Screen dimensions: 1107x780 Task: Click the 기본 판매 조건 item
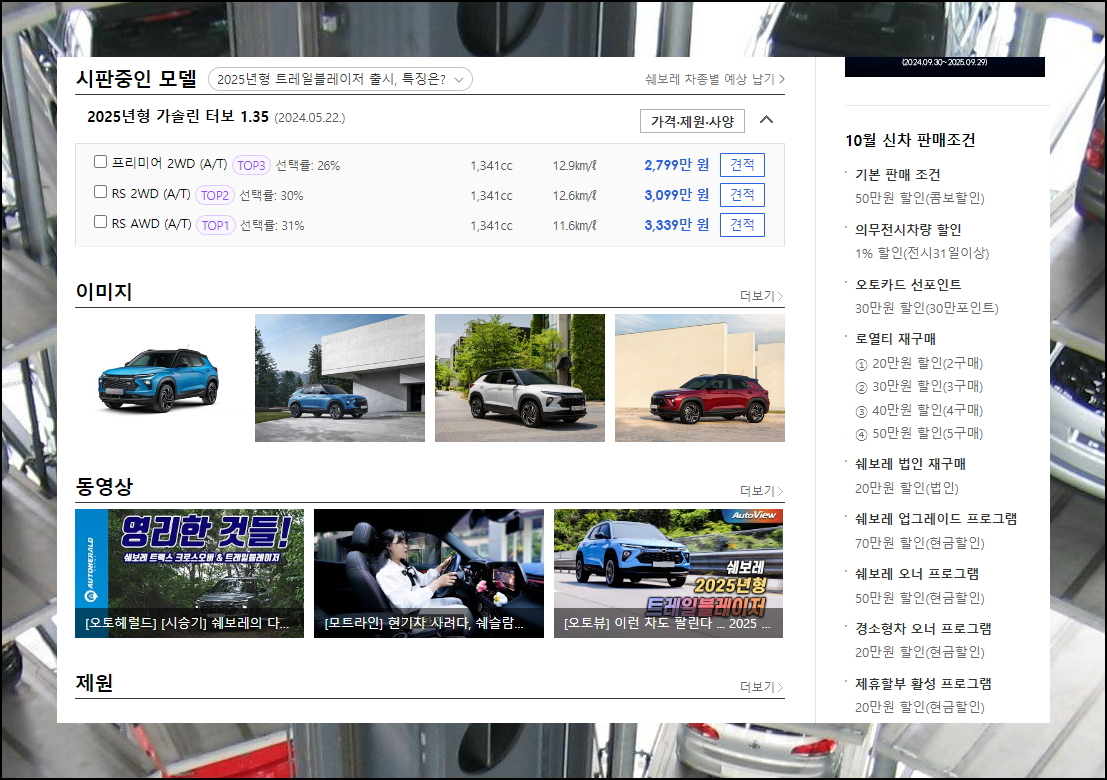898,175
